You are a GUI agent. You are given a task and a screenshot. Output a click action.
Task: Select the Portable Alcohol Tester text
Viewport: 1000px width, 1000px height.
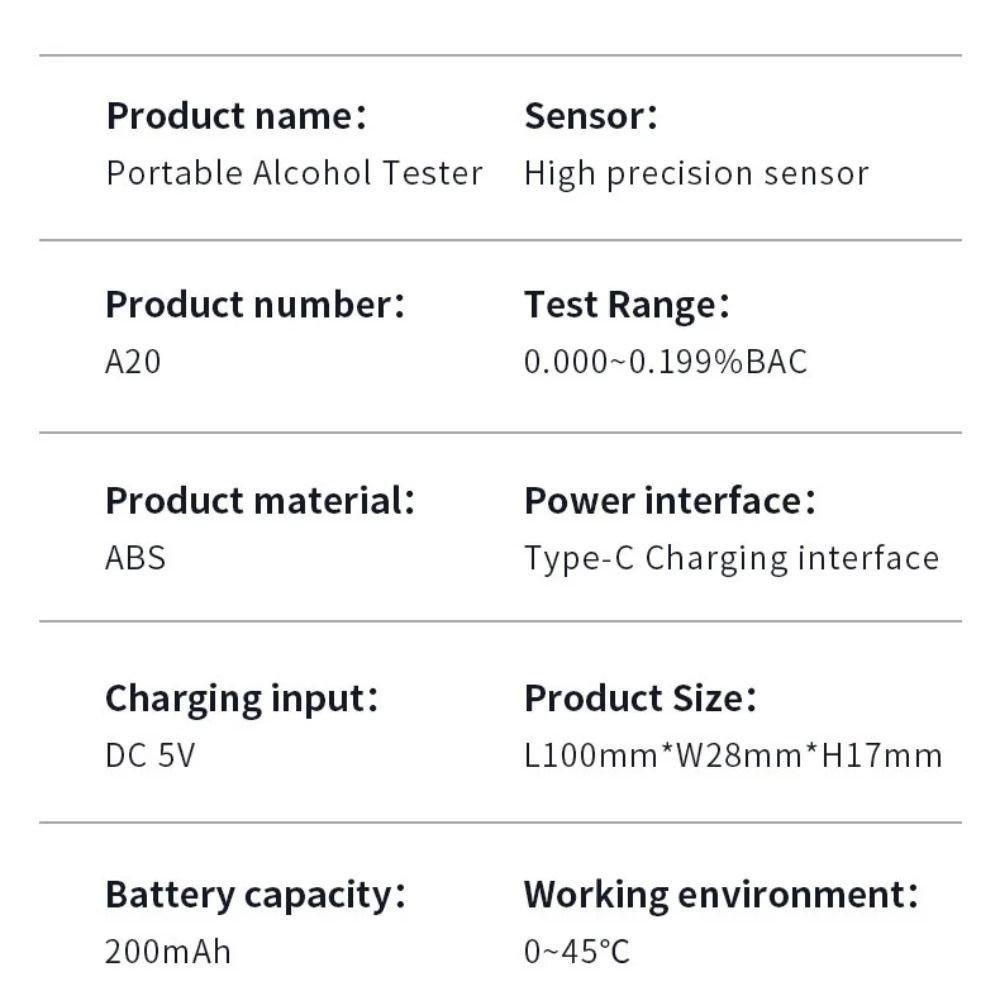(294, 173)
